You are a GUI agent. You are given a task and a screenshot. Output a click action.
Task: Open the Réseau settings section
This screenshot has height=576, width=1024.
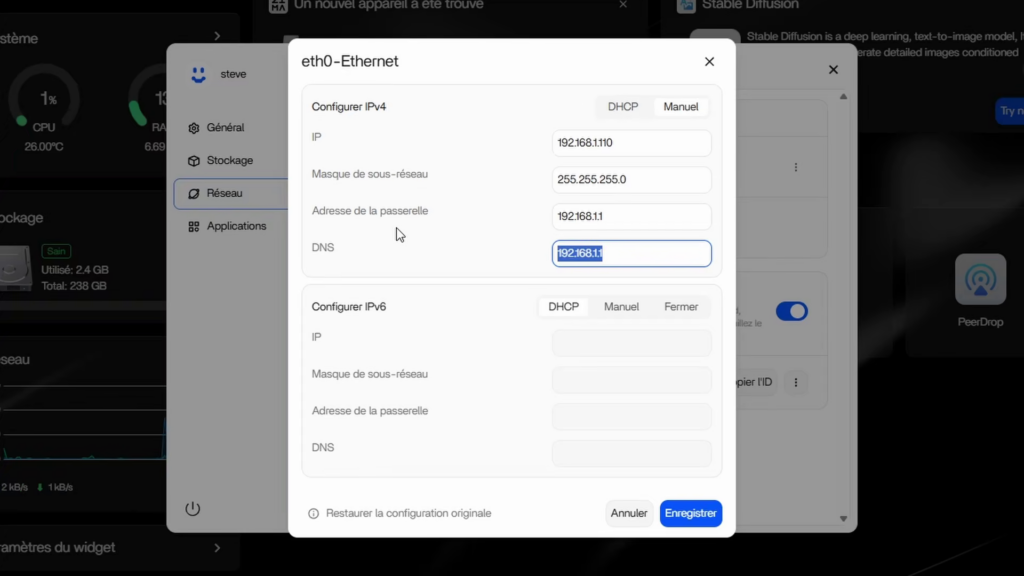(224, 194)
